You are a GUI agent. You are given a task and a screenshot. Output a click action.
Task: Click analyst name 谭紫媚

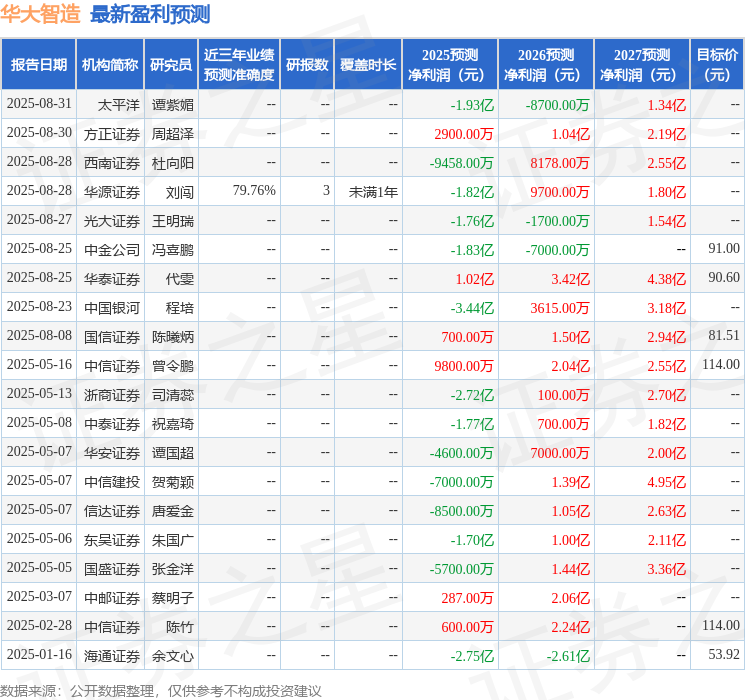point(172,105)
